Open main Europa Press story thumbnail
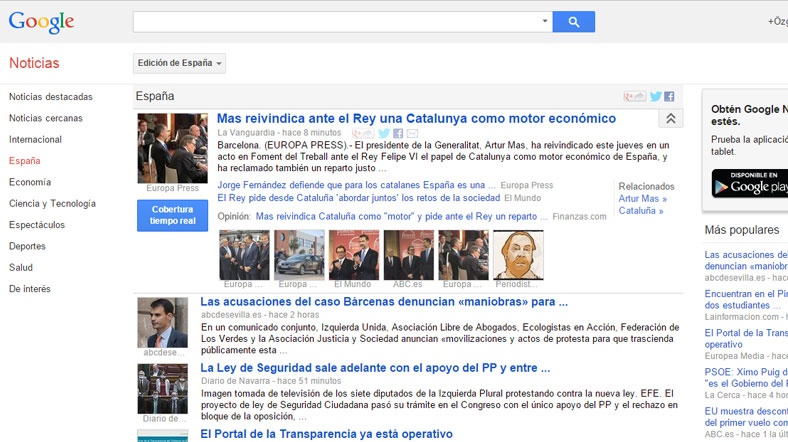The width and height of the screenshot is (788, 442). [172, 148]
